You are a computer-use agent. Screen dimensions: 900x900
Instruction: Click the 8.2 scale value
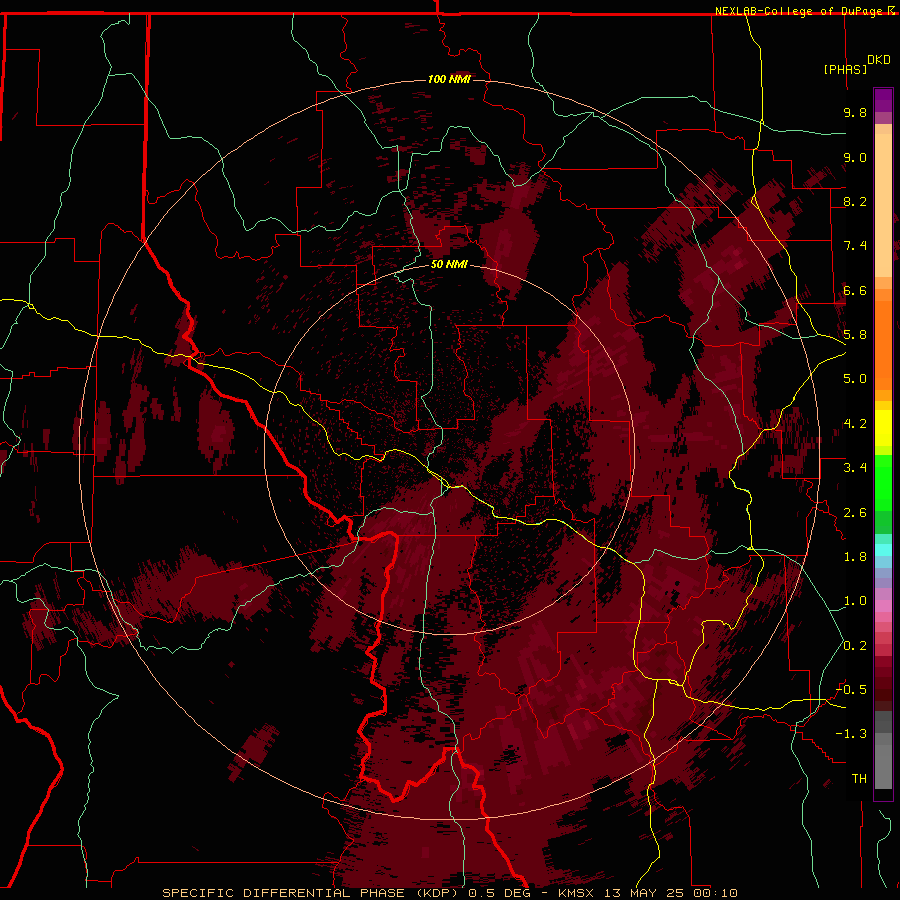tap(855, 201)
